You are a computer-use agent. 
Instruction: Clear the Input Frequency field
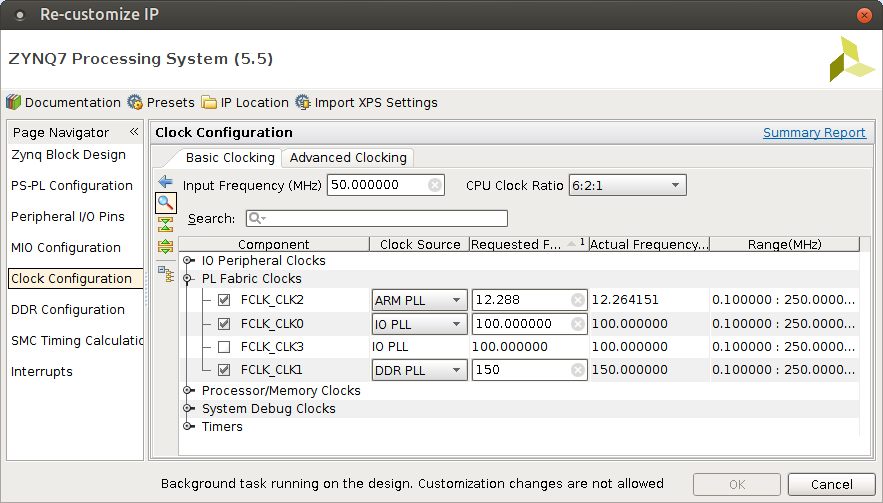click(x=435, y=185)
